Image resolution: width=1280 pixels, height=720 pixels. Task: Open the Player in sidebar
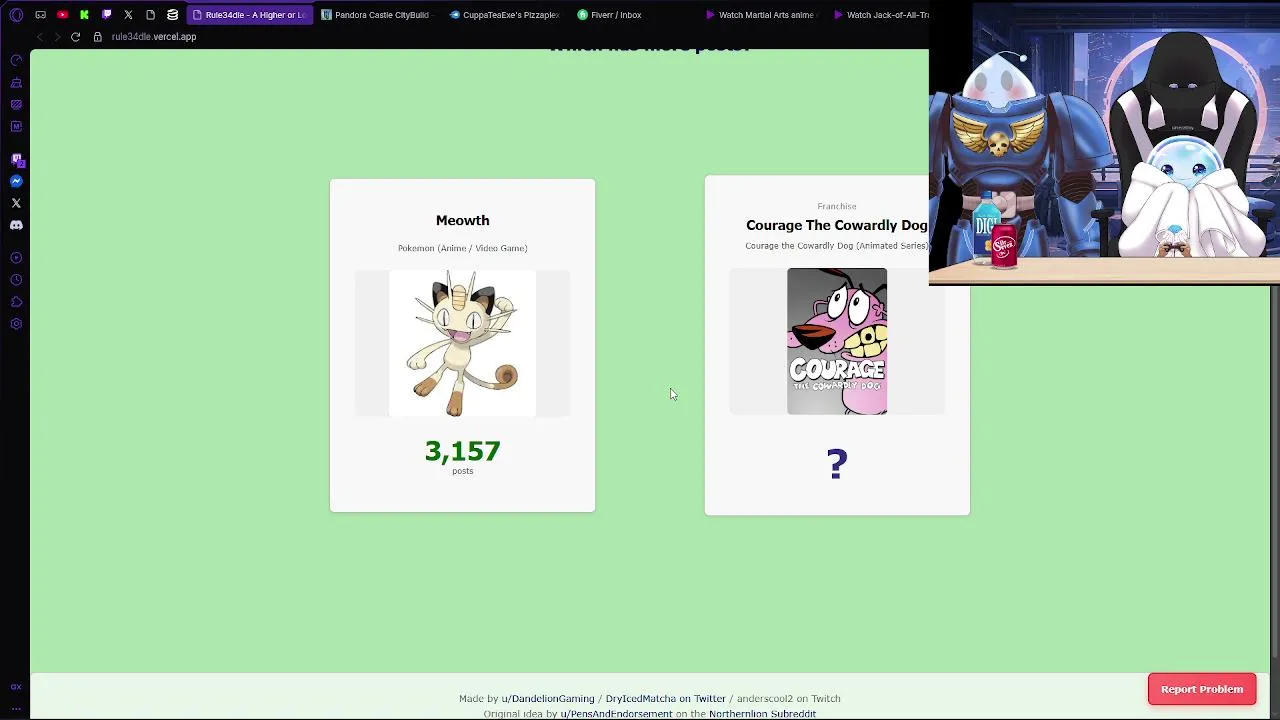(x=16, y=258)
